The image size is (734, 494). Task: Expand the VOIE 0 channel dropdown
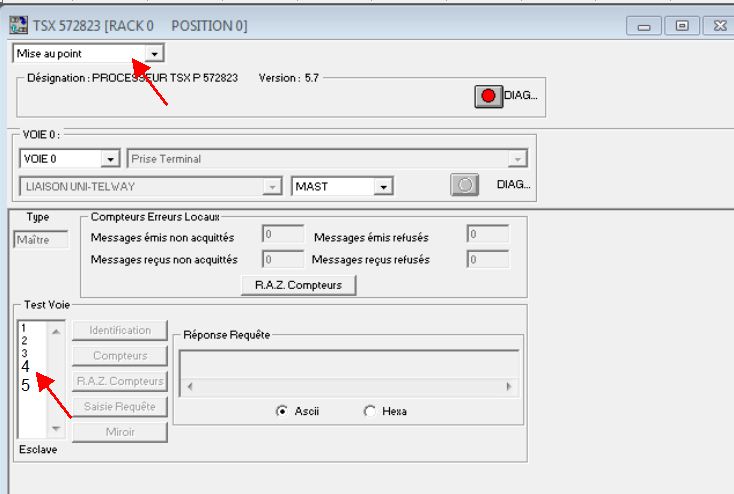tap(110, 159)
